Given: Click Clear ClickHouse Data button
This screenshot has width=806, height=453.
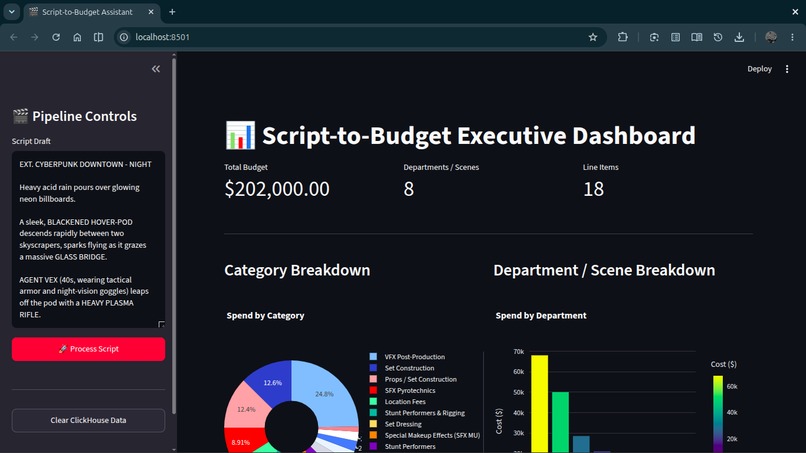Looking at the screenshot, I should pos(88,420).
